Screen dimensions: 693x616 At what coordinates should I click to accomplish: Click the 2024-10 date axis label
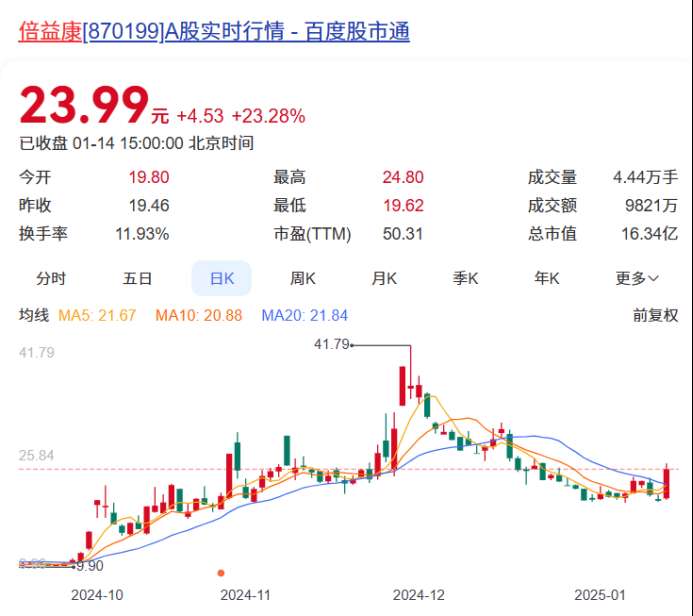[x=97, y=595]
